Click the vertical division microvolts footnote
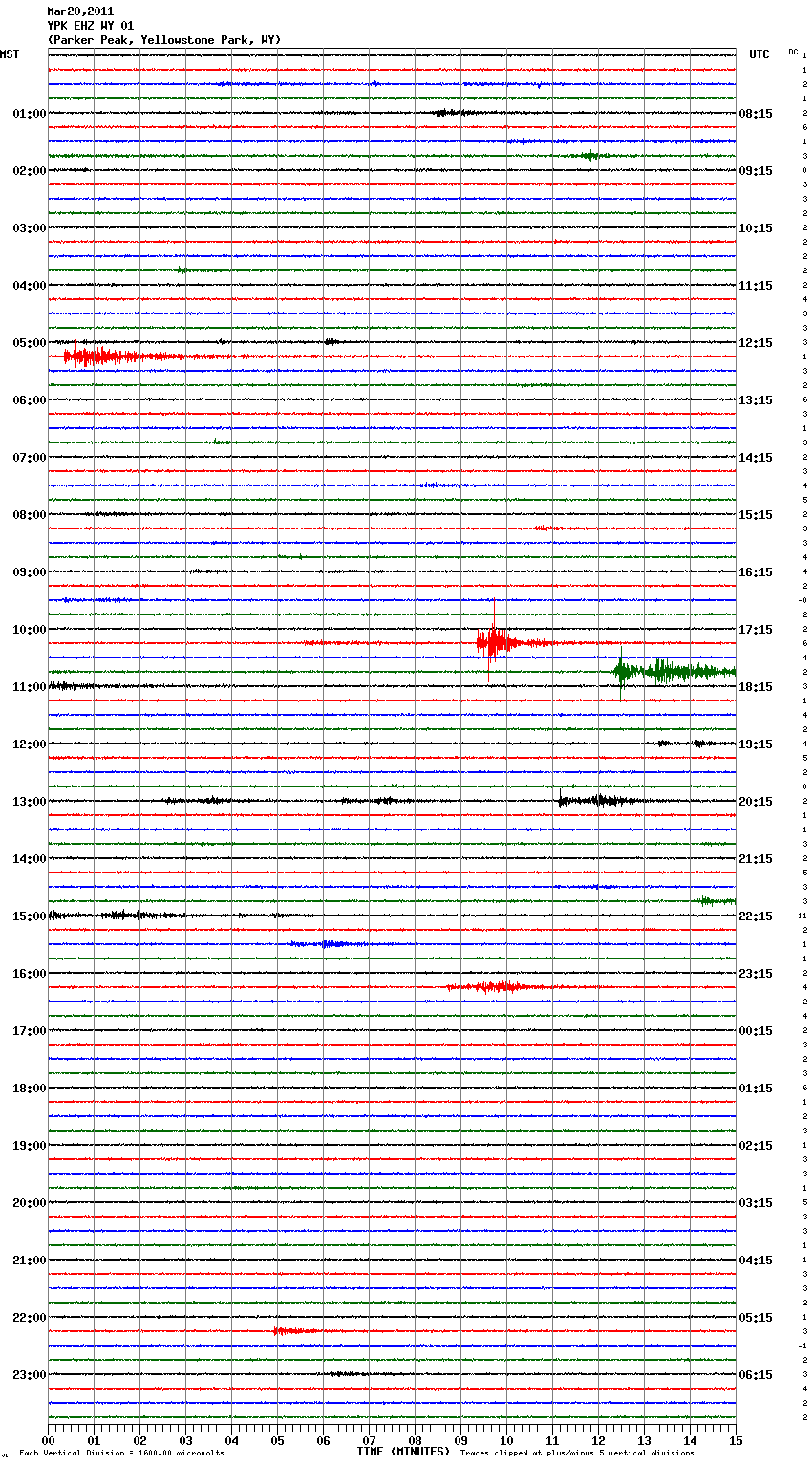 121,1454
